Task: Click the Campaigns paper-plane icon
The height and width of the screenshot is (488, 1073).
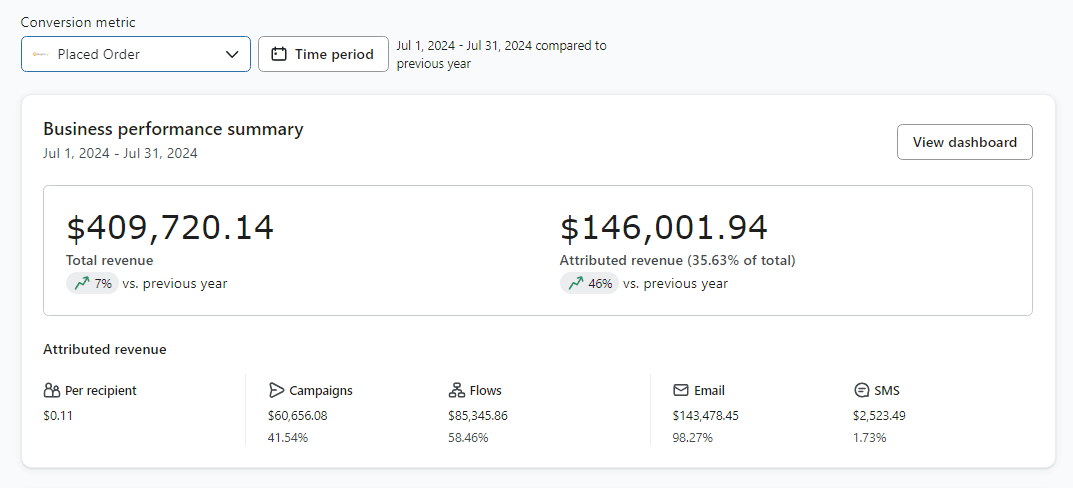Action: tap(276, 391)
